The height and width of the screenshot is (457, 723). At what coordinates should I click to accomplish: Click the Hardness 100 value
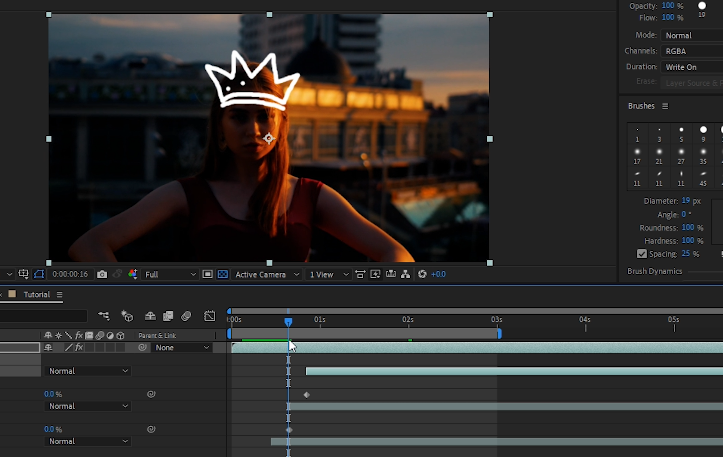click(x=688, y=241)
